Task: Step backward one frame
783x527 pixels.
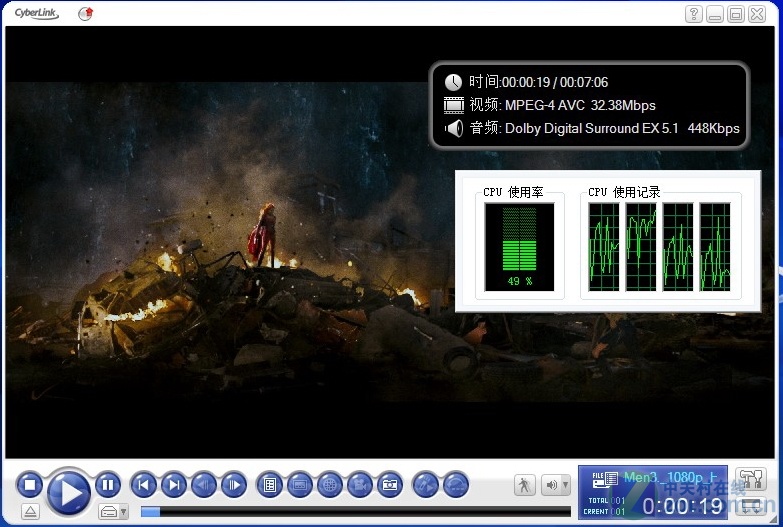Action: 204,485
